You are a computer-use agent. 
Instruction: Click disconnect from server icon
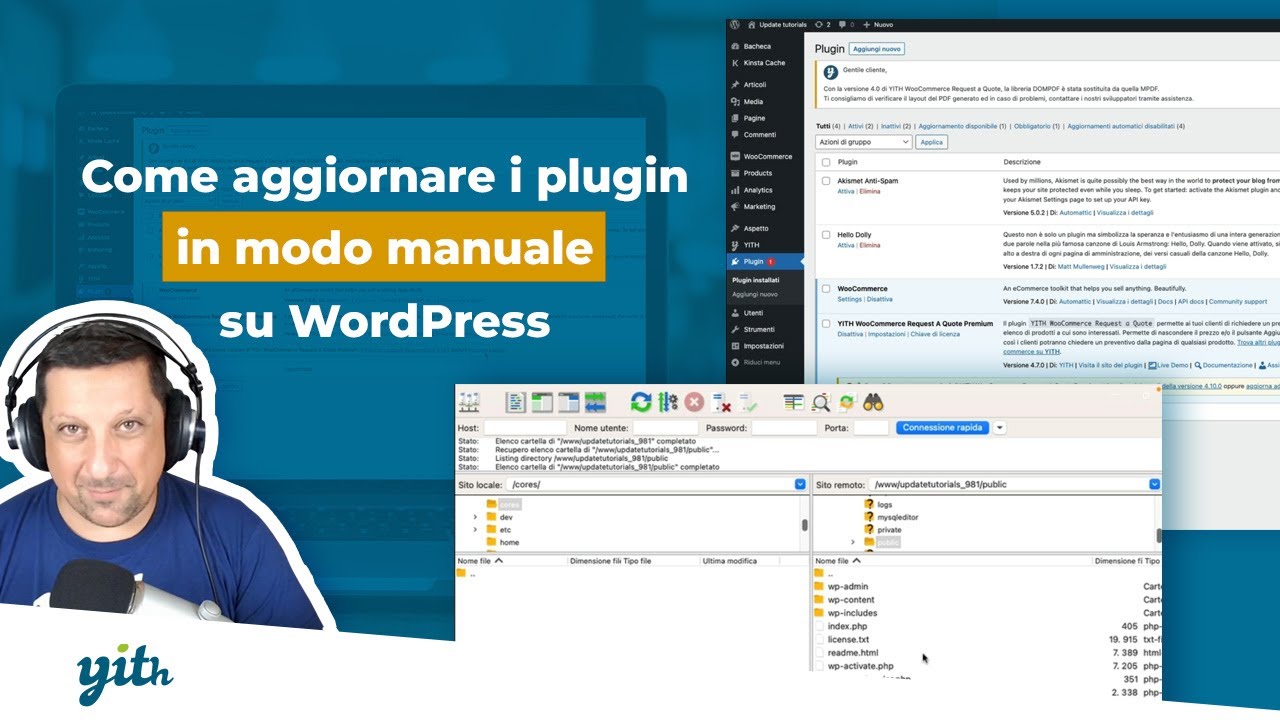coord(721,402)
